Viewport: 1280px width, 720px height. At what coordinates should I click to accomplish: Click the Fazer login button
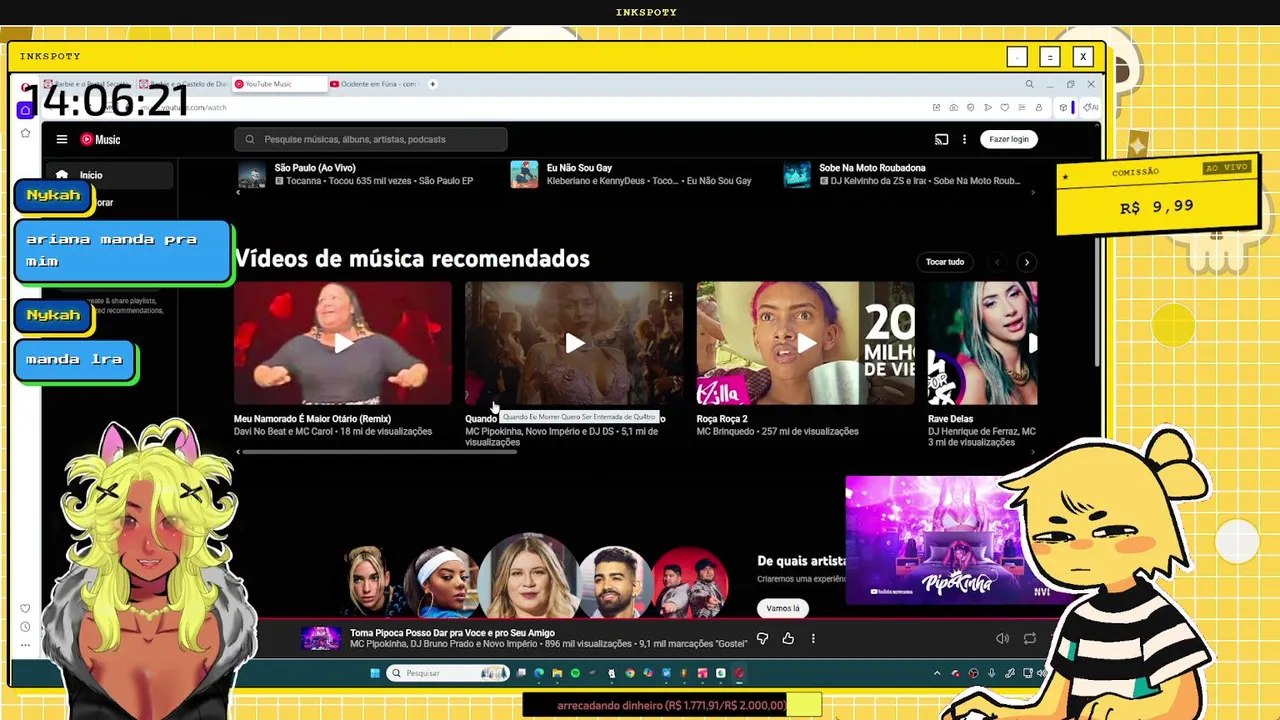(x=1008, y=139)
